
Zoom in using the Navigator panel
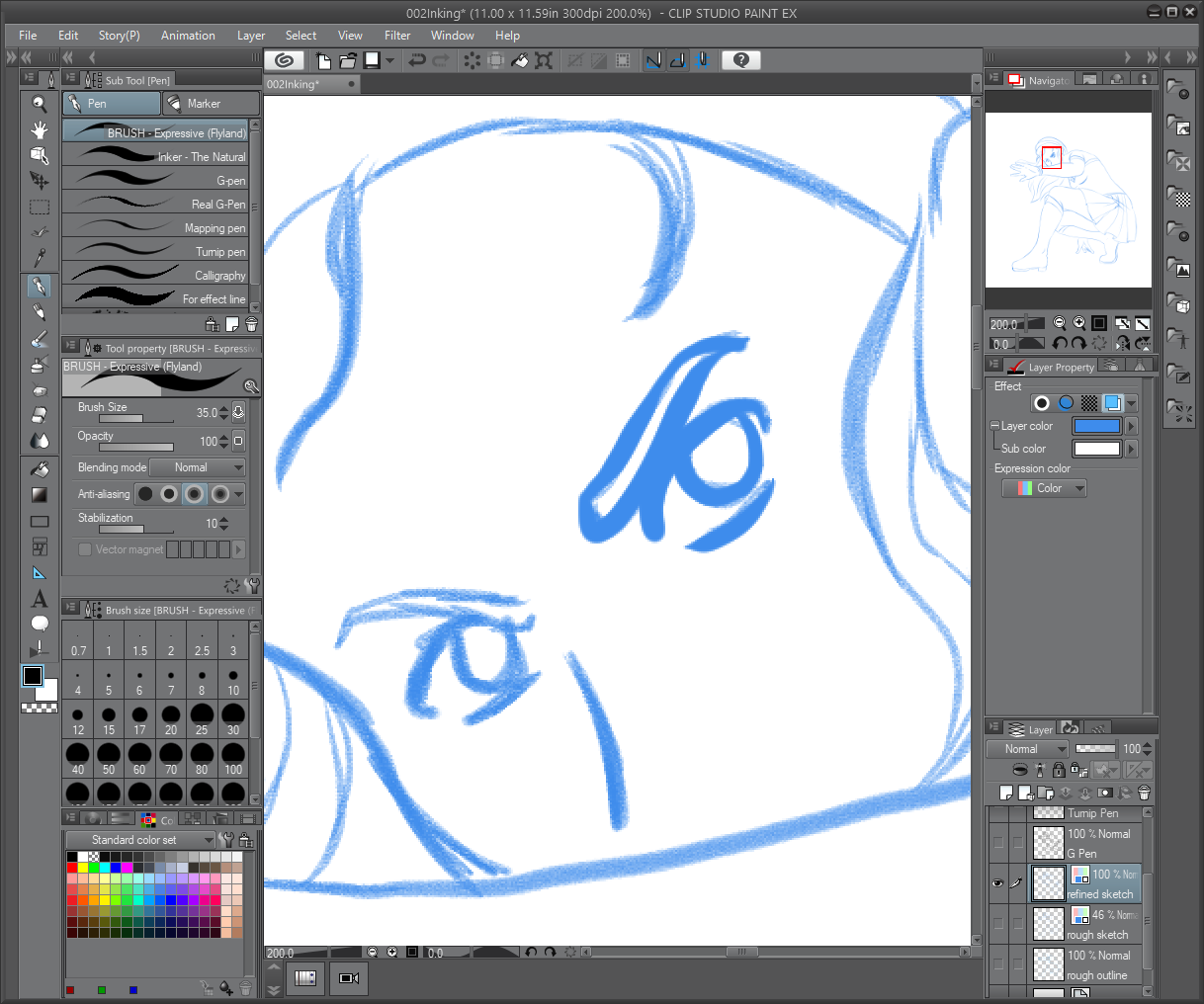[x=1079, y=323]
